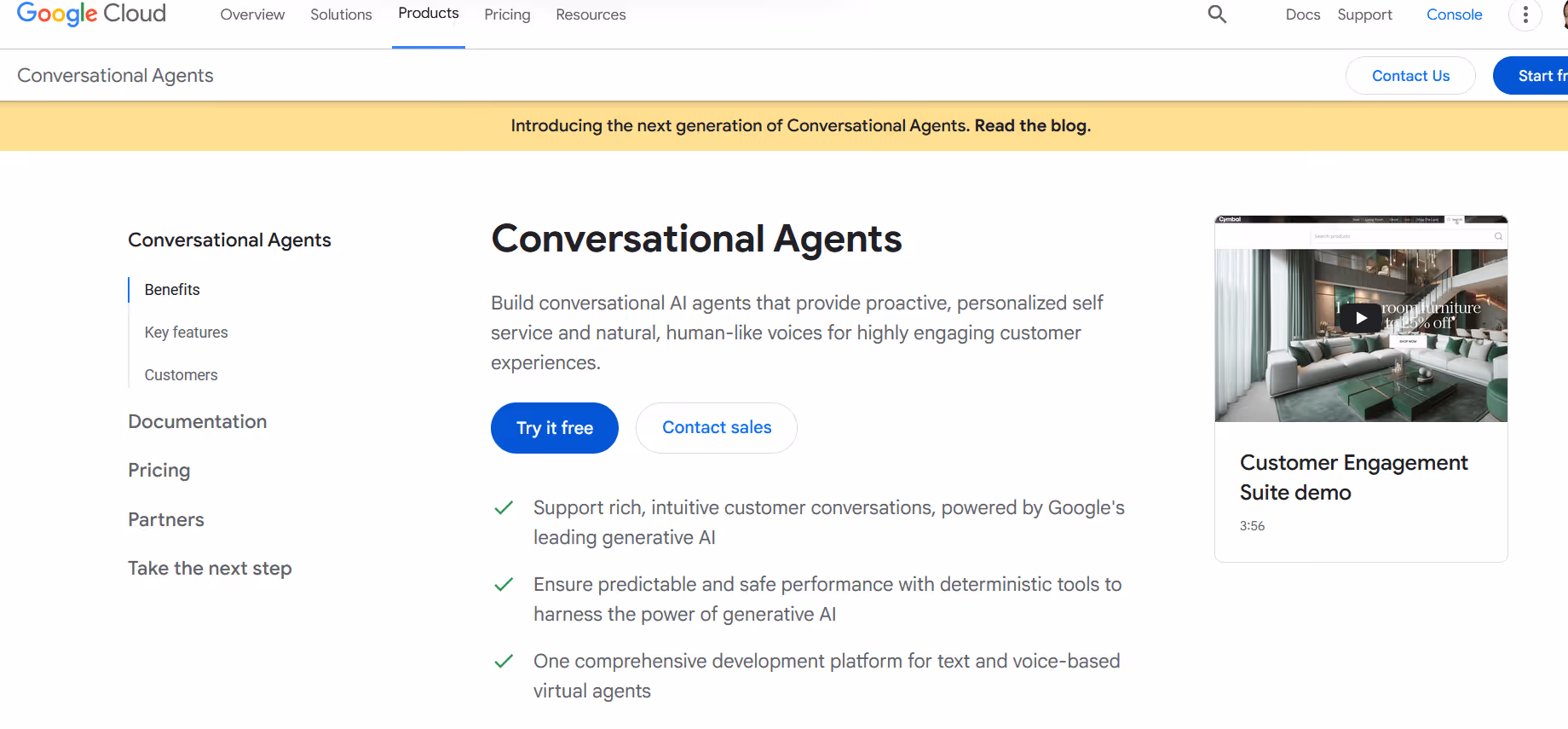Play the Customer Engagement Suite demo video
The image size is (1568, 729).
coord(1361,318)
